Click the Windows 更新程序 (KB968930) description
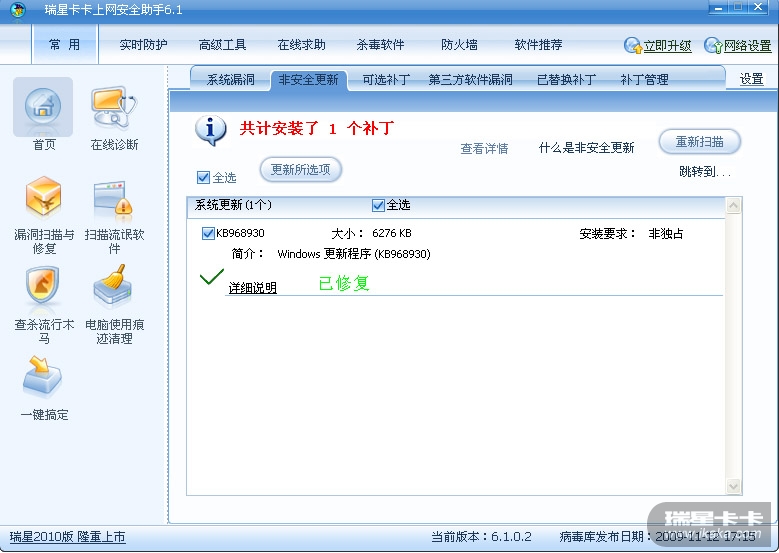Image resolution: width=779 pixels, height=553 pixels. (354, 254)
